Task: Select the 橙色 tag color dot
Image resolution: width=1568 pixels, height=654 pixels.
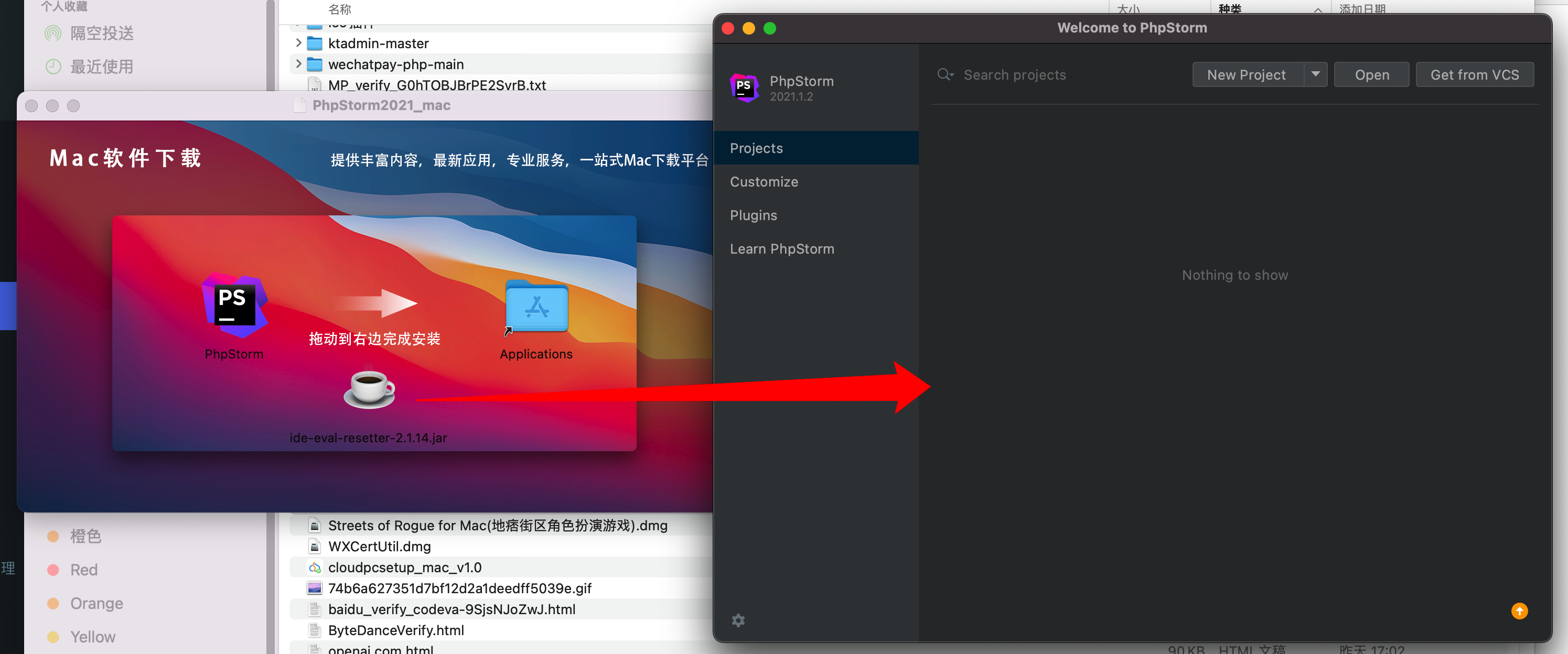Action: 53,536
